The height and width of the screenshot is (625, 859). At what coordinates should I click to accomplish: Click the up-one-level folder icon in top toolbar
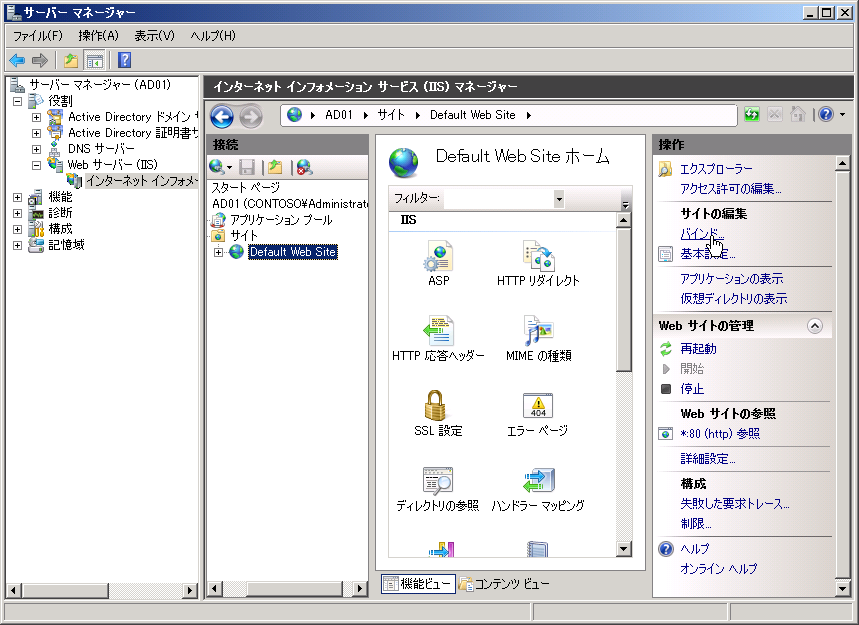click(71, 60)
